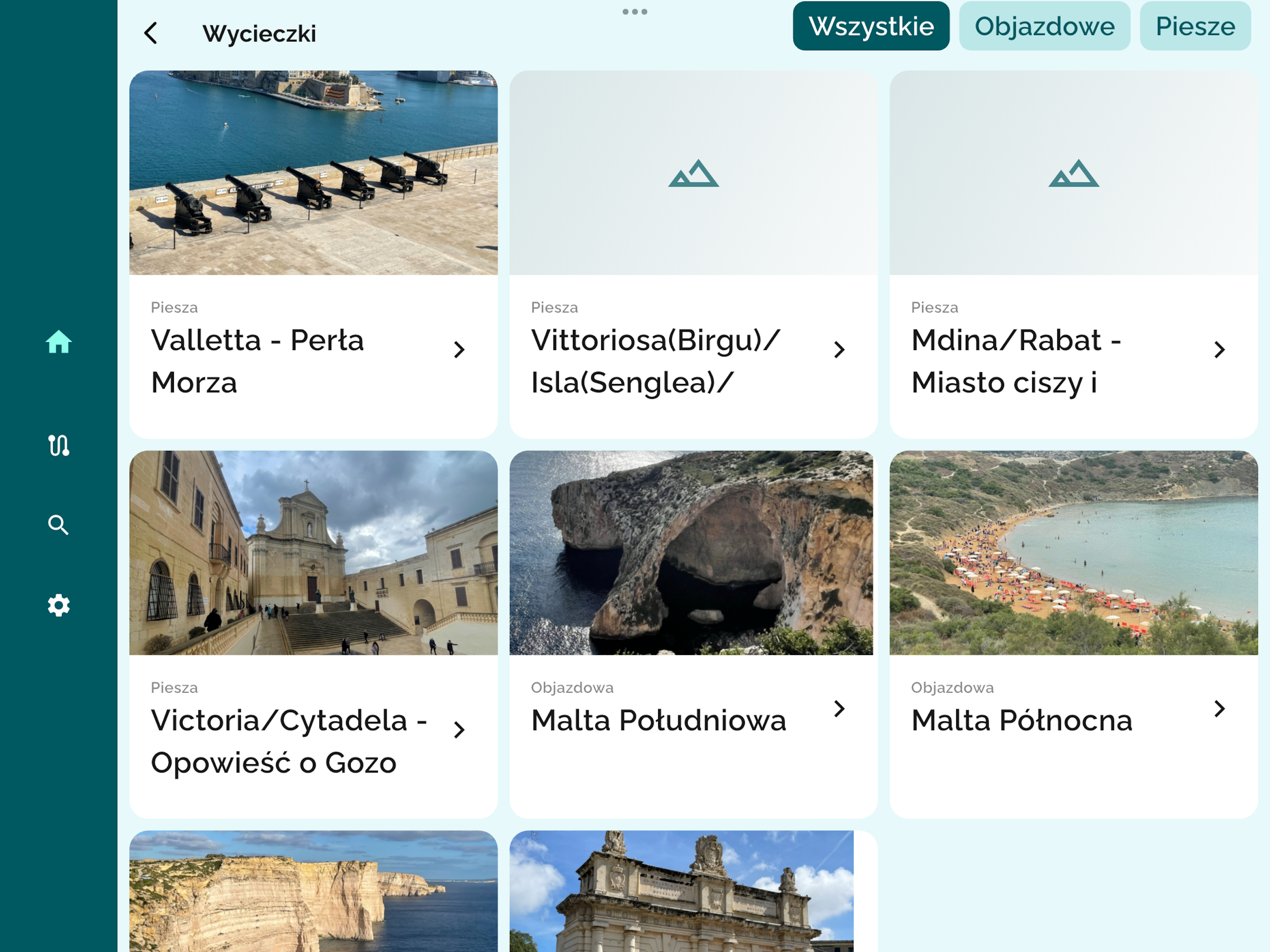Open Mdina/Rabat chevron arrow
The image size is (1270, 952).
pos(1220,350)
